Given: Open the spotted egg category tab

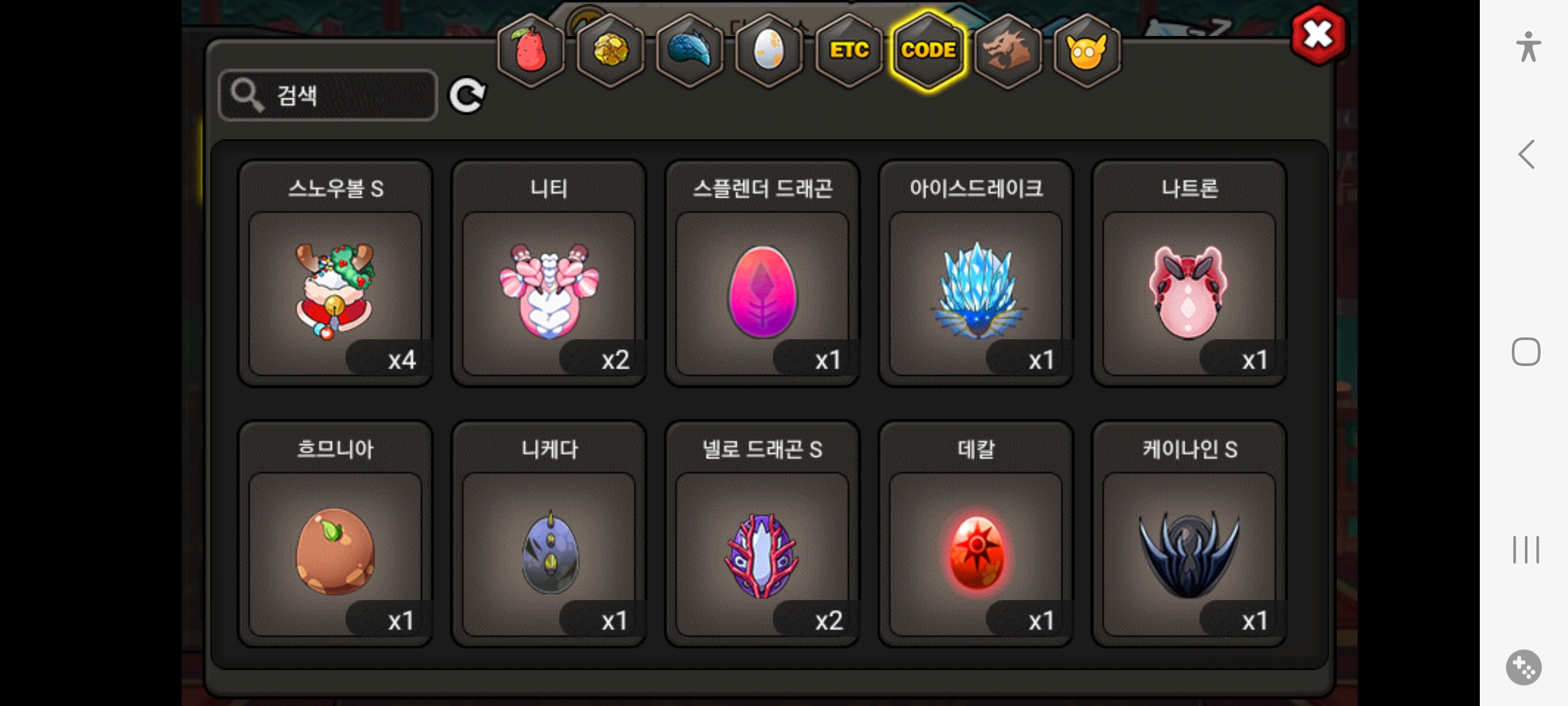Looking at the screenshot, I should coord(769,50).
